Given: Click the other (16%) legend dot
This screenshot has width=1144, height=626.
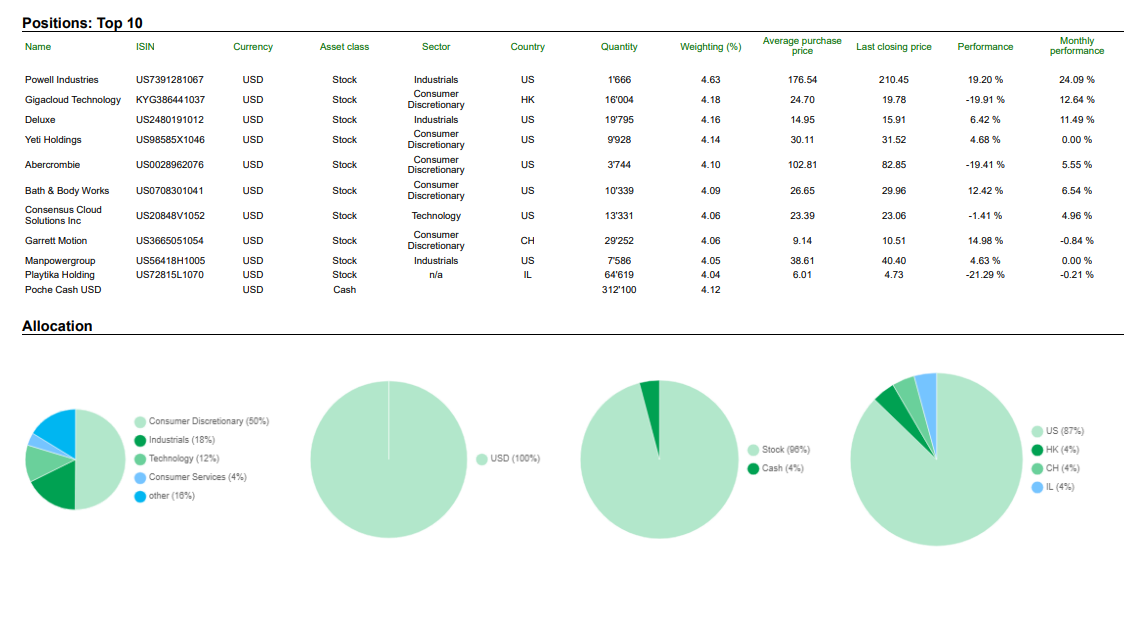Looking at the screenshot, I should (140, 496).
